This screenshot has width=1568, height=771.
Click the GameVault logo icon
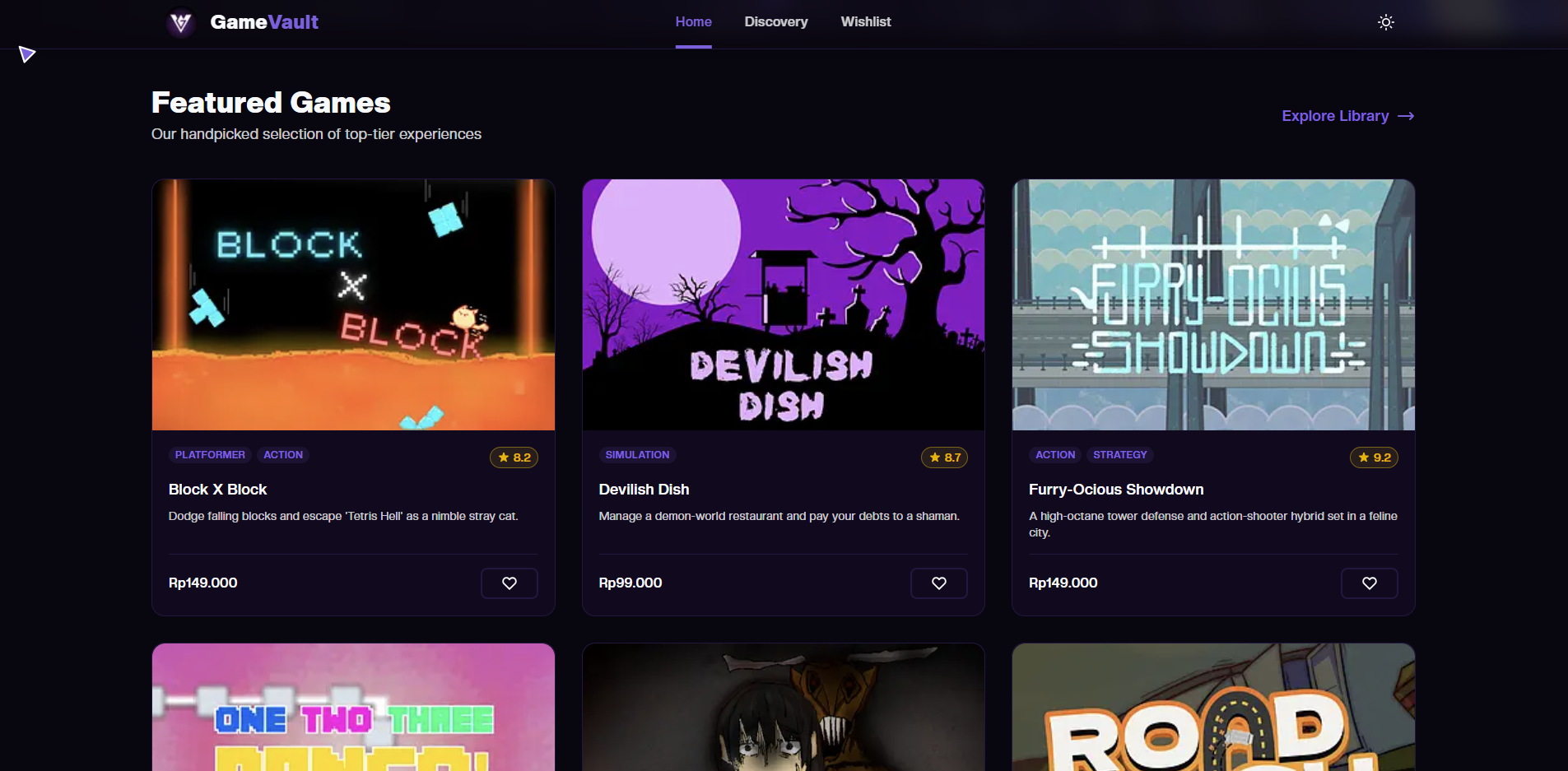(181, 22)
